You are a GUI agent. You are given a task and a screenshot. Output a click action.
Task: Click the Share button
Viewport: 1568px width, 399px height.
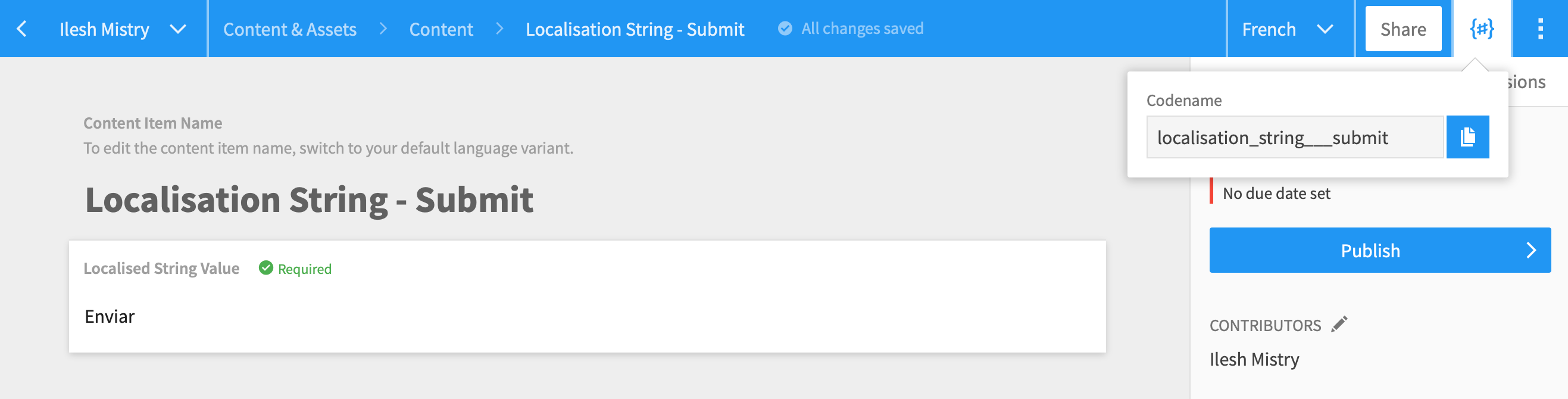tap(1403, 29)
